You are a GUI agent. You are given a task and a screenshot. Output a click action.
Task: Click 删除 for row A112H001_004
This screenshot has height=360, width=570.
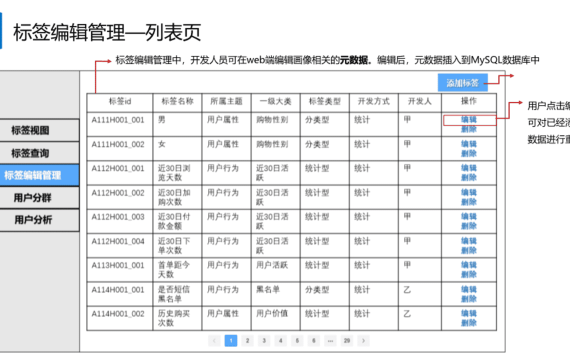[x=469, y=250]
